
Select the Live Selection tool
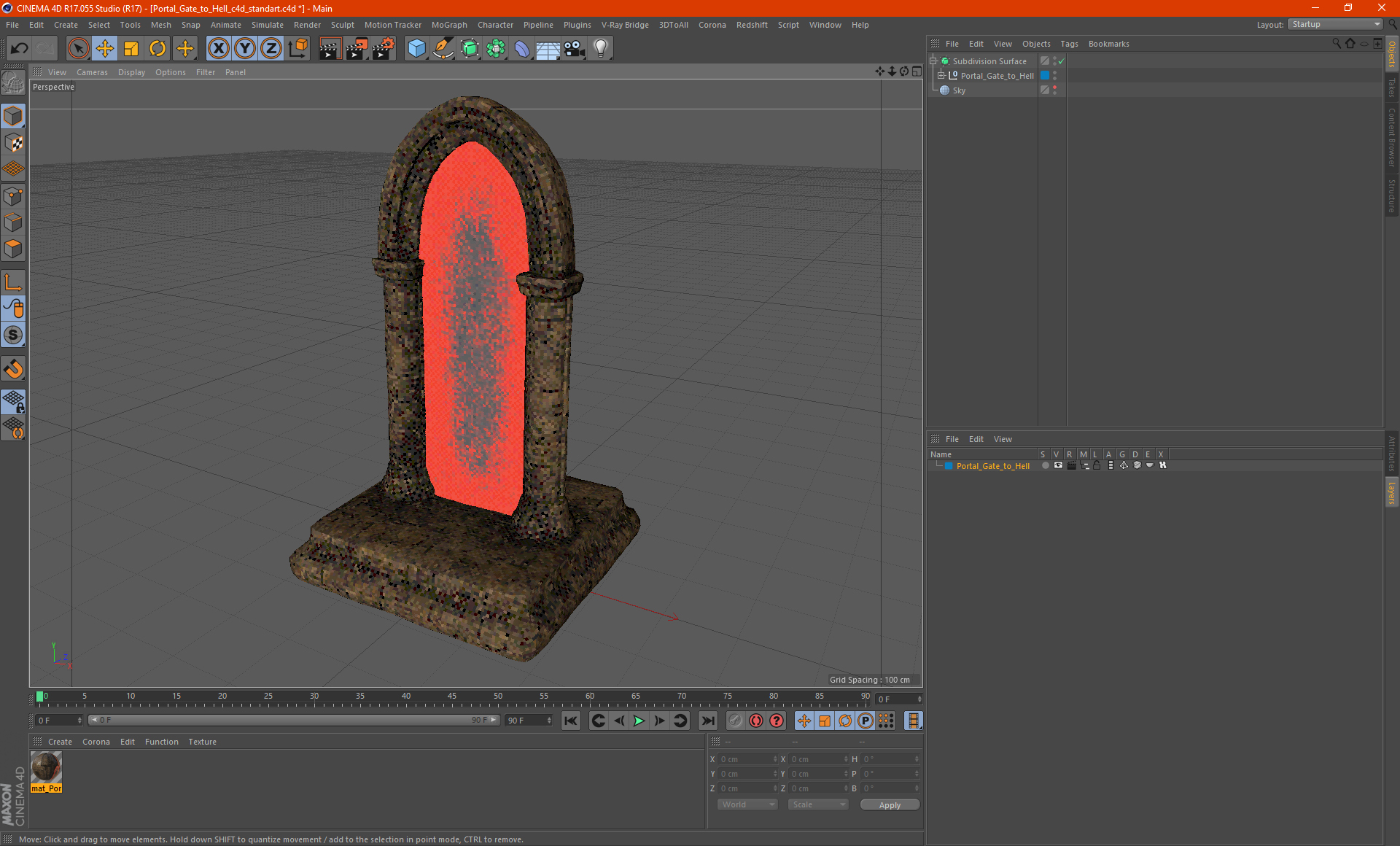[78, 49]
